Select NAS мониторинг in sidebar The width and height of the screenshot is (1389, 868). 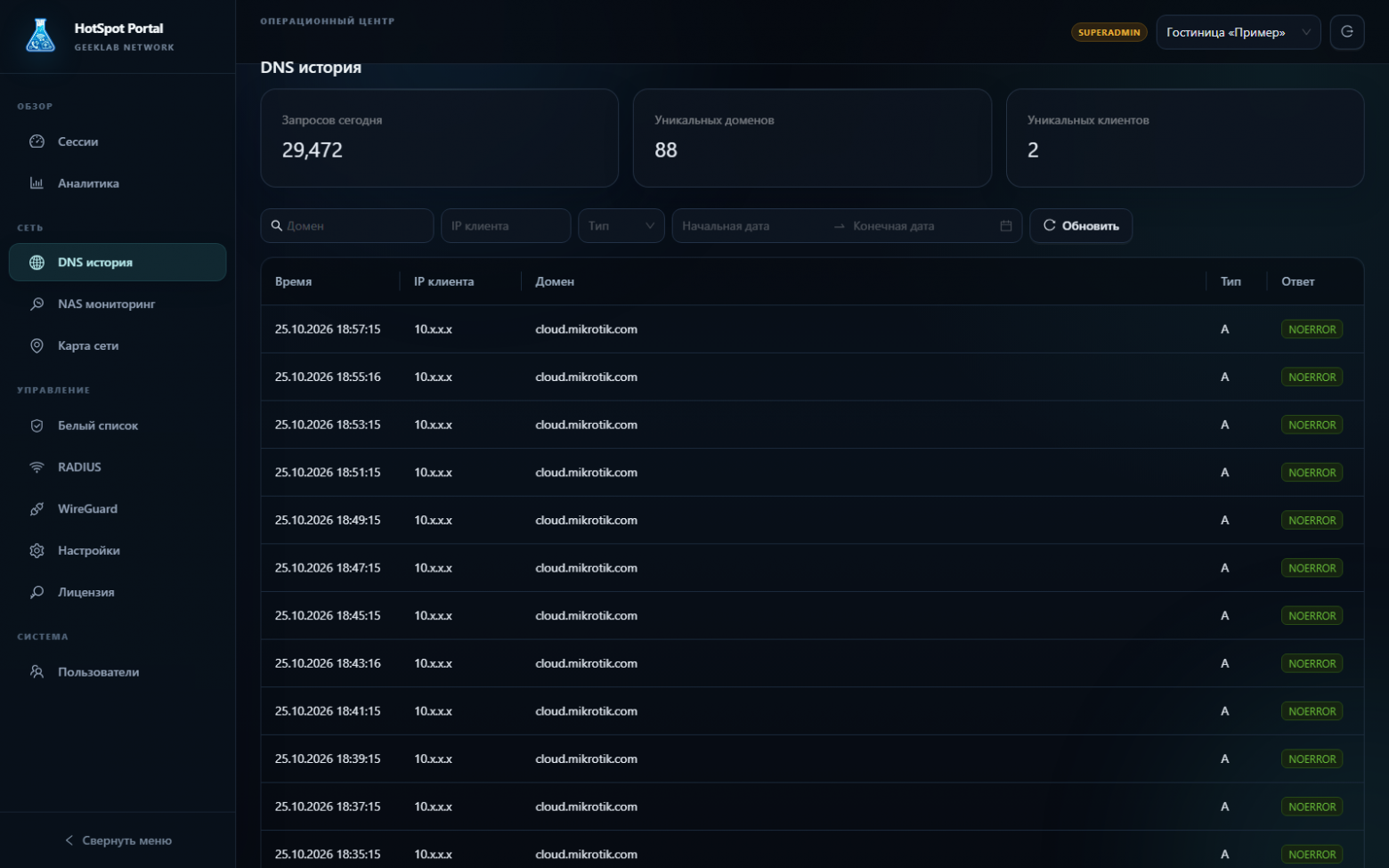point(118,304)
